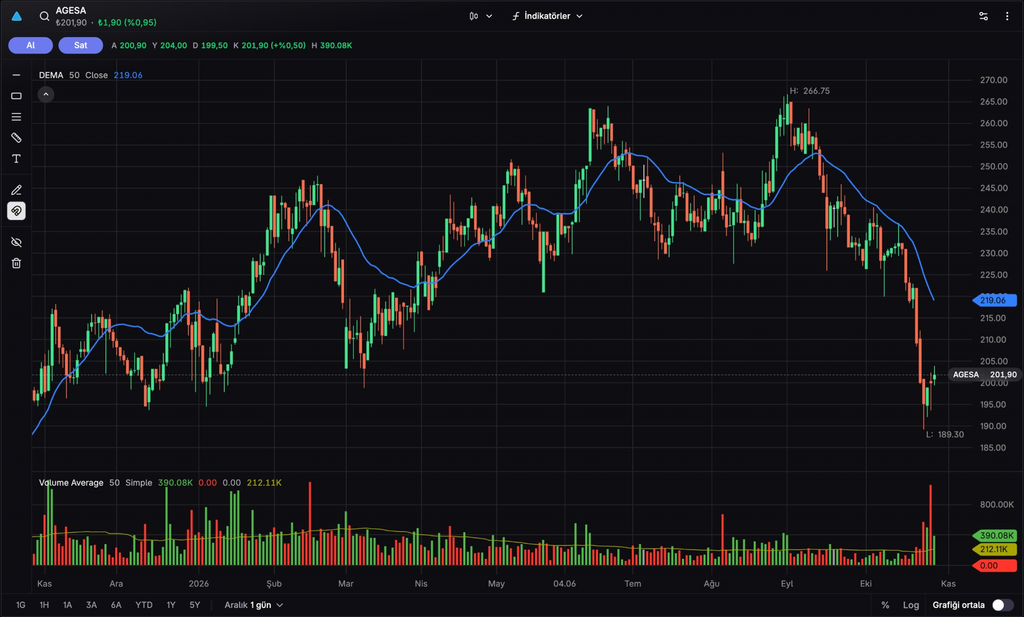Screen dimensions: 1024x617
Task: Open the three-dot more options menu
Action: [x=1007, y=16]
